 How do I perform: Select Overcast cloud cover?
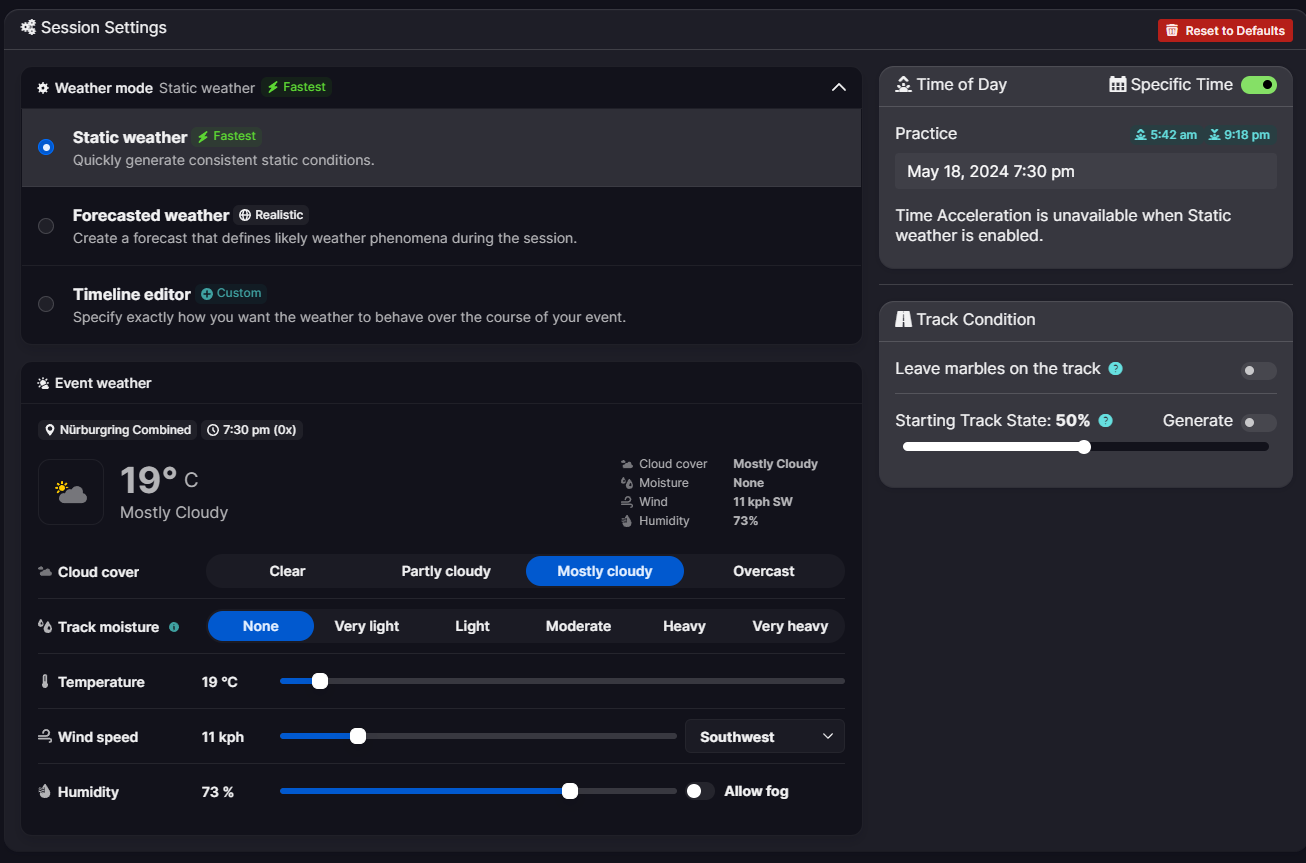pyautogui.click(x=764, y=571)
